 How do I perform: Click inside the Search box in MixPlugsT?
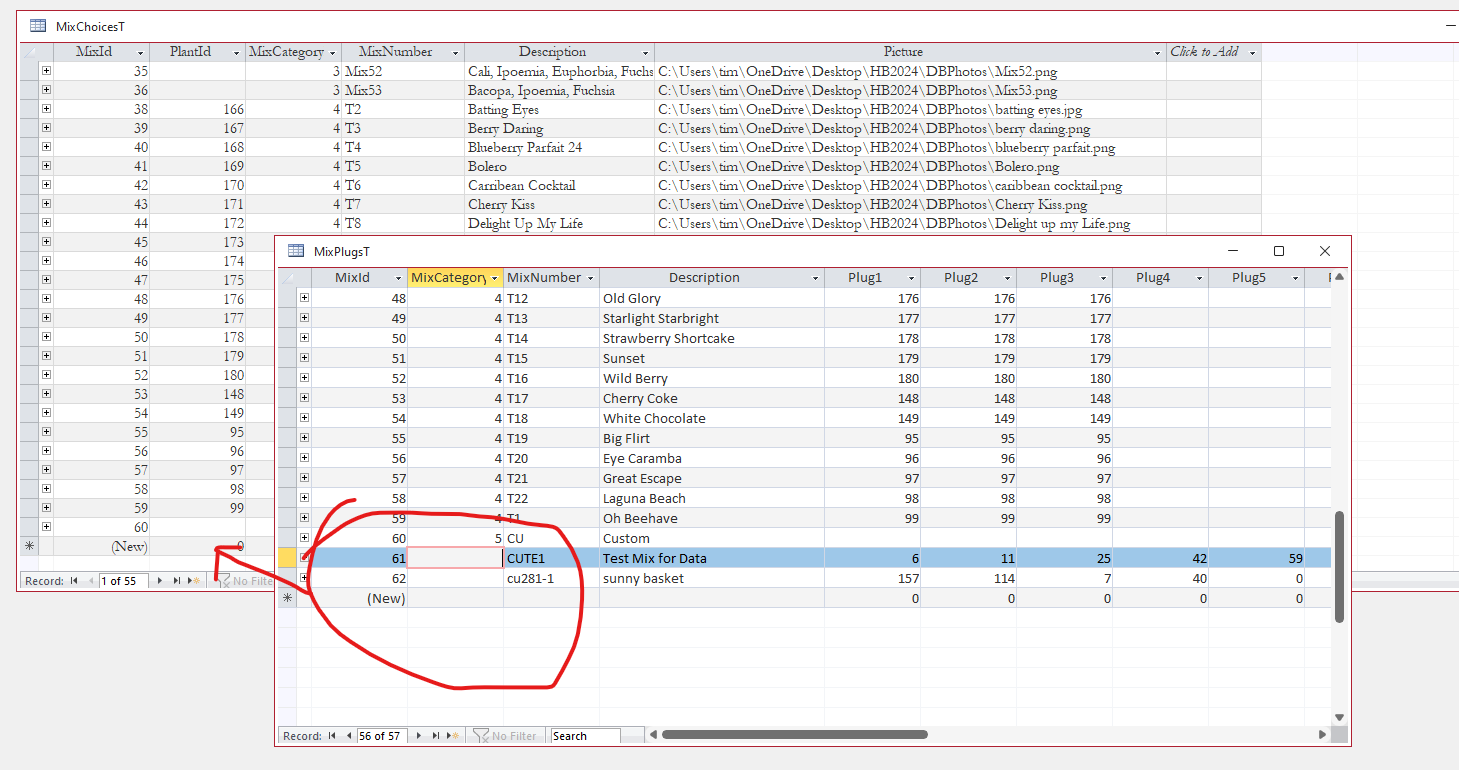click(585, 735)
